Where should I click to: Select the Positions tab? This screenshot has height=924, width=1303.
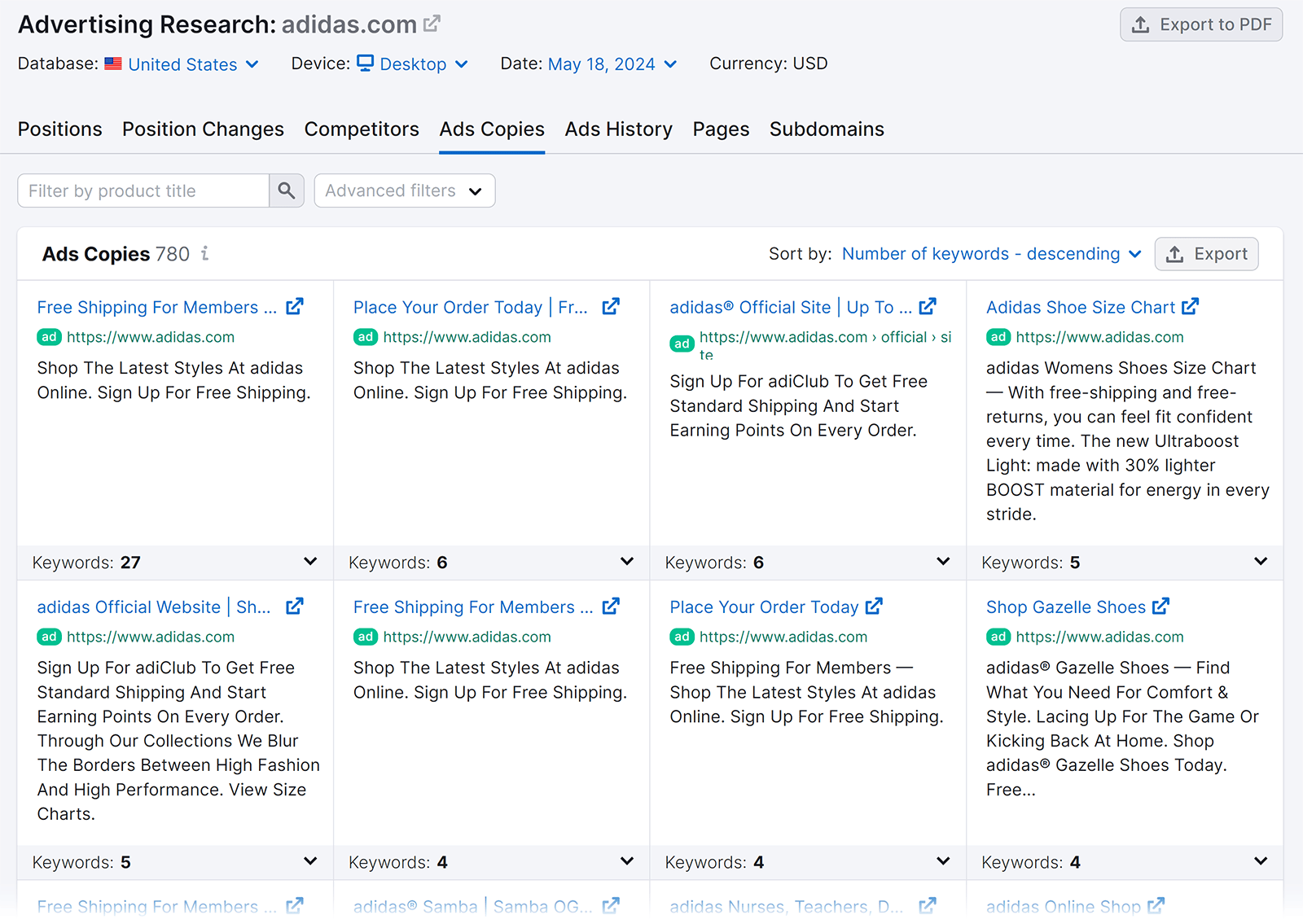tap(59, 129)
